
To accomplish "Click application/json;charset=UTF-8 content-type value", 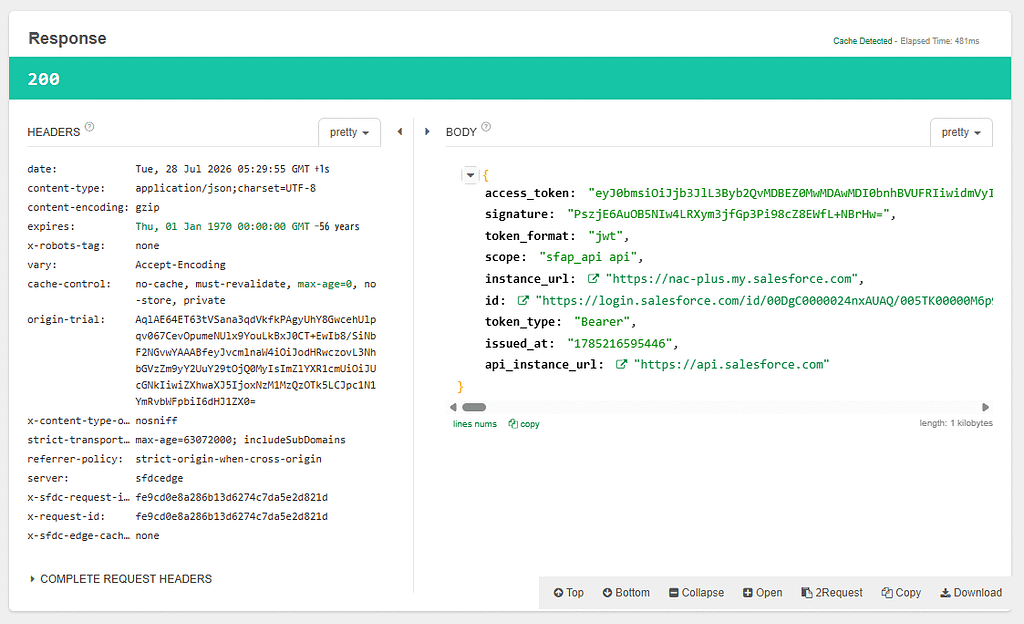I will pos(225,188).
